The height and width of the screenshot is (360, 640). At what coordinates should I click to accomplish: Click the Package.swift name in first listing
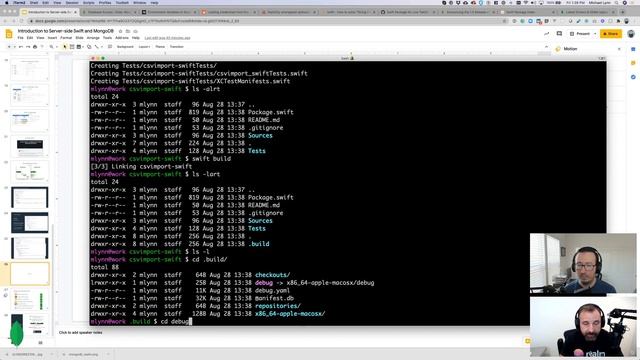pyautogui.click(x=271, y=112)
